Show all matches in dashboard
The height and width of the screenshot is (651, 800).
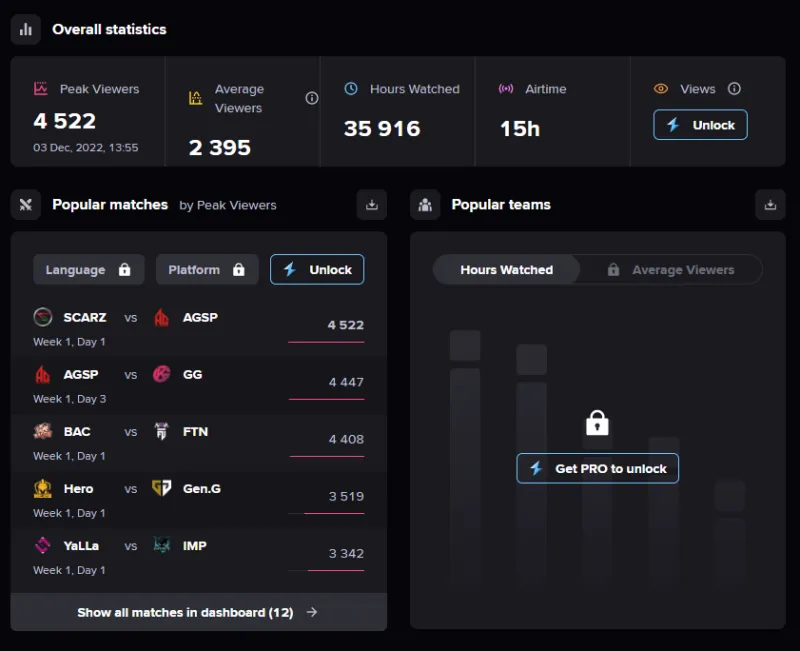(198, 612)
